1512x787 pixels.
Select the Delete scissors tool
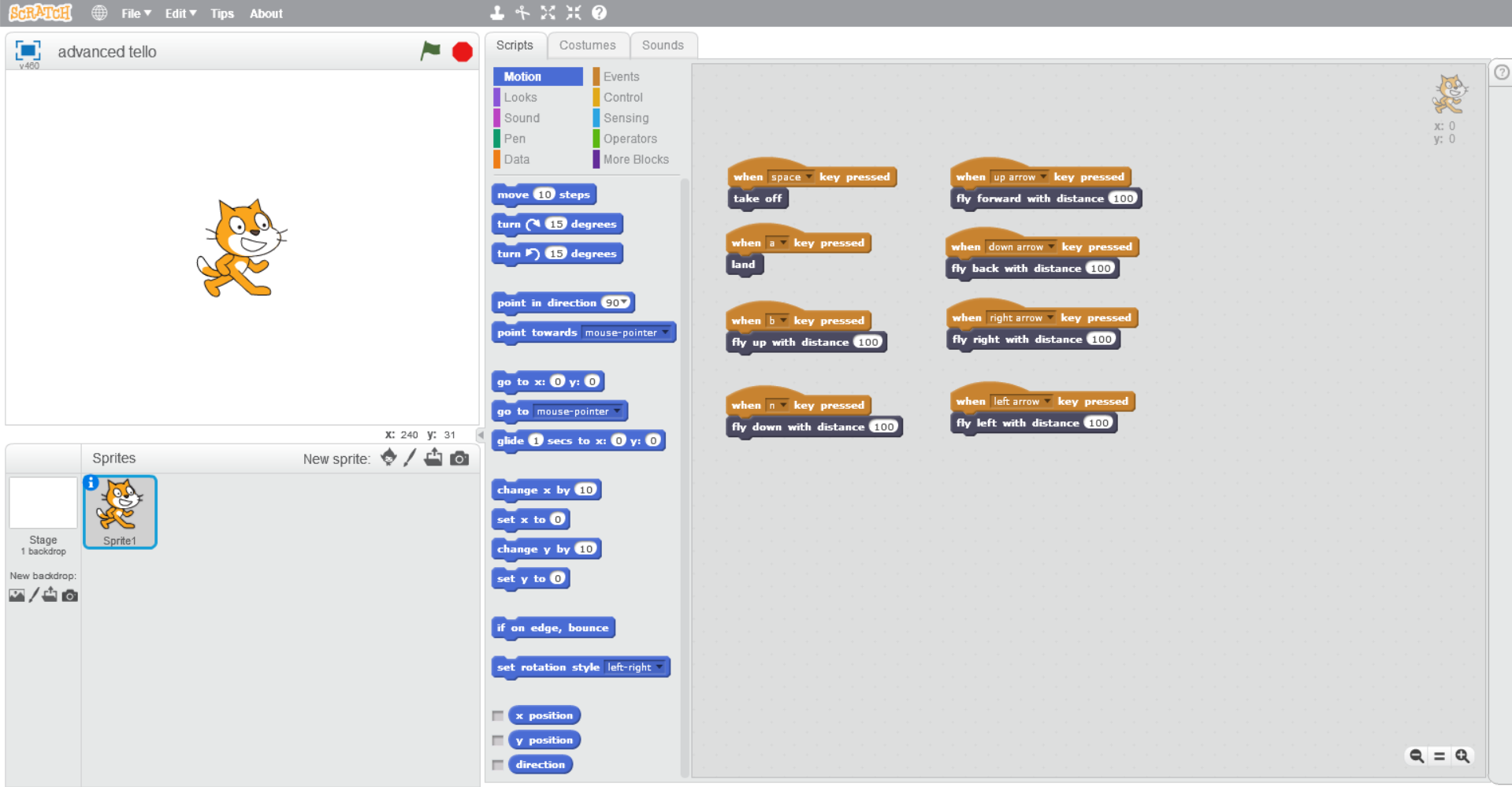coord(522,13)
